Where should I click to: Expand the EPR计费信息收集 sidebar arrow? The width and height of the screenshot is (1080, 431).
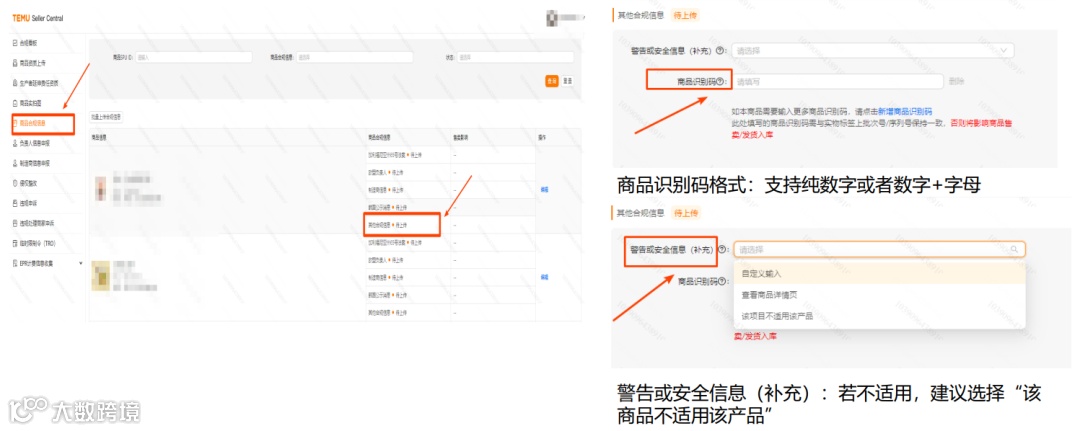[x=81, y=263]
